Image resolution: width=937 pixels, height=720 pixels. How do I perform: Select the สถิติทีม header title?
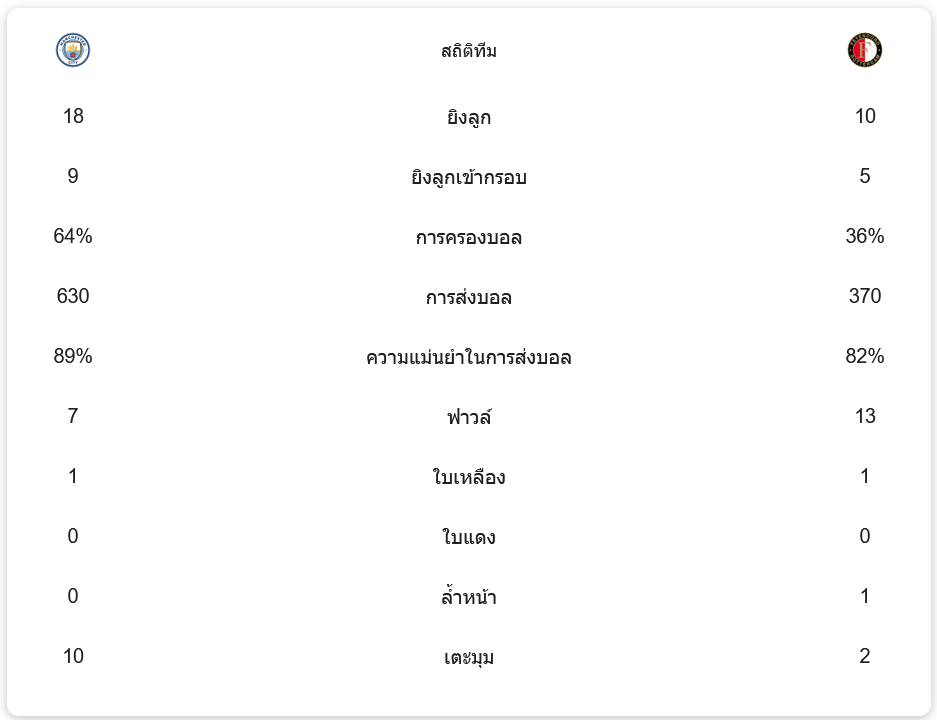tap(469, 51)
